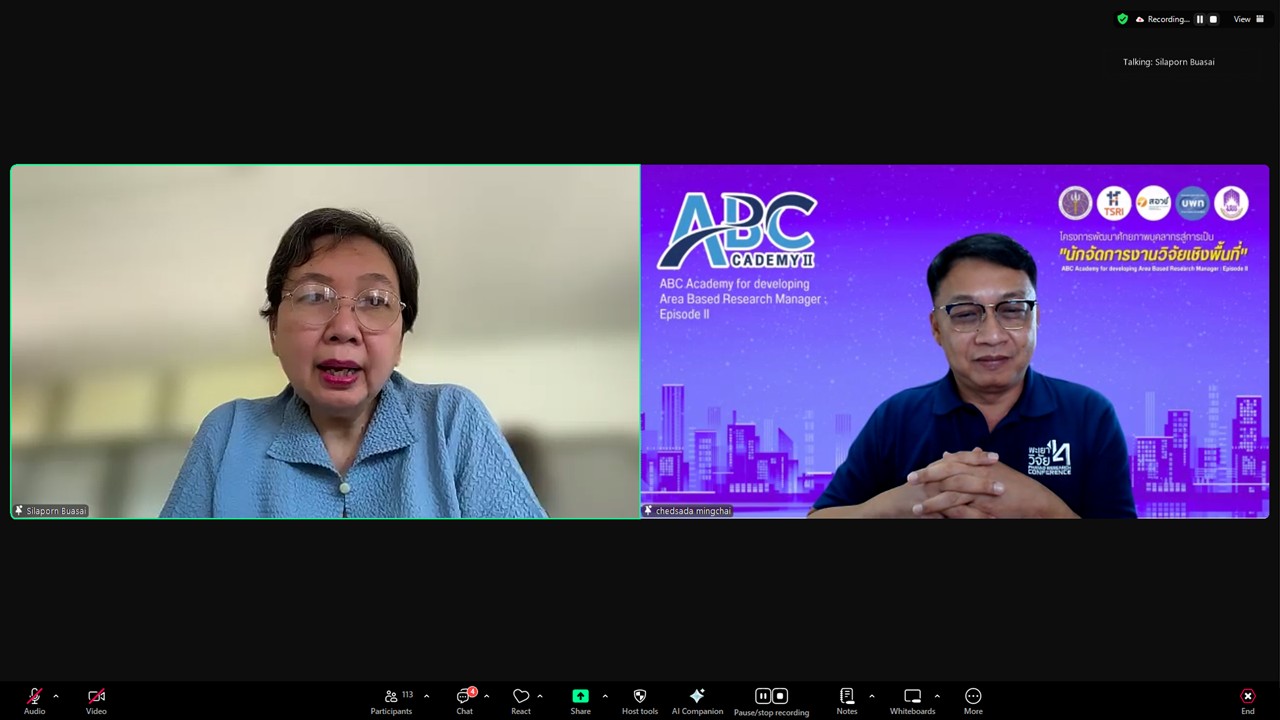This screenshot has height=720, width=1280.
Task: Open Whiteboards from the toolbar
Action: pos(912,701)
